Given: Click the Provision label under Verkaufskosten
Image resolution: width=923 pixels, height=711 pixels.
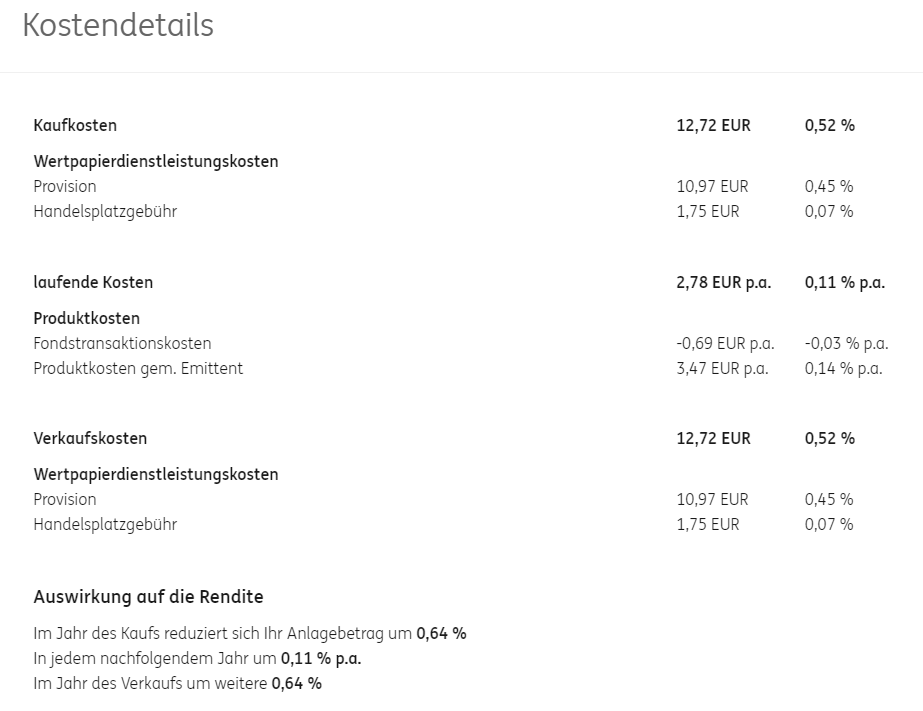Looking at the screenshot, I should [x=65, y=500].
